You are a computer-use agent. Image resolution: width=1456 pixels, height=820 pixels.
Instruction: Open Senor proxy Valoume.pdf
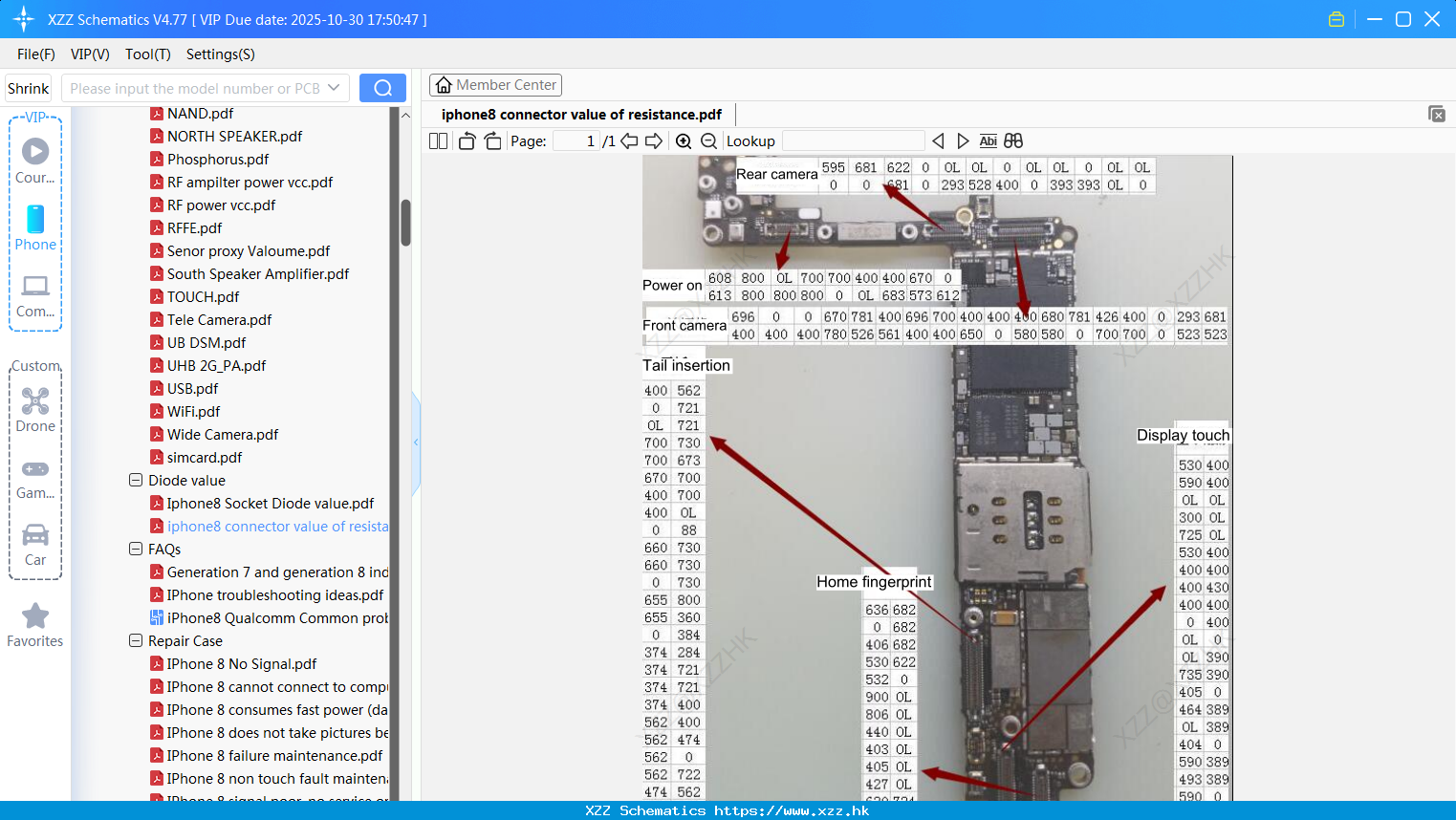click(x=249, y=250)
